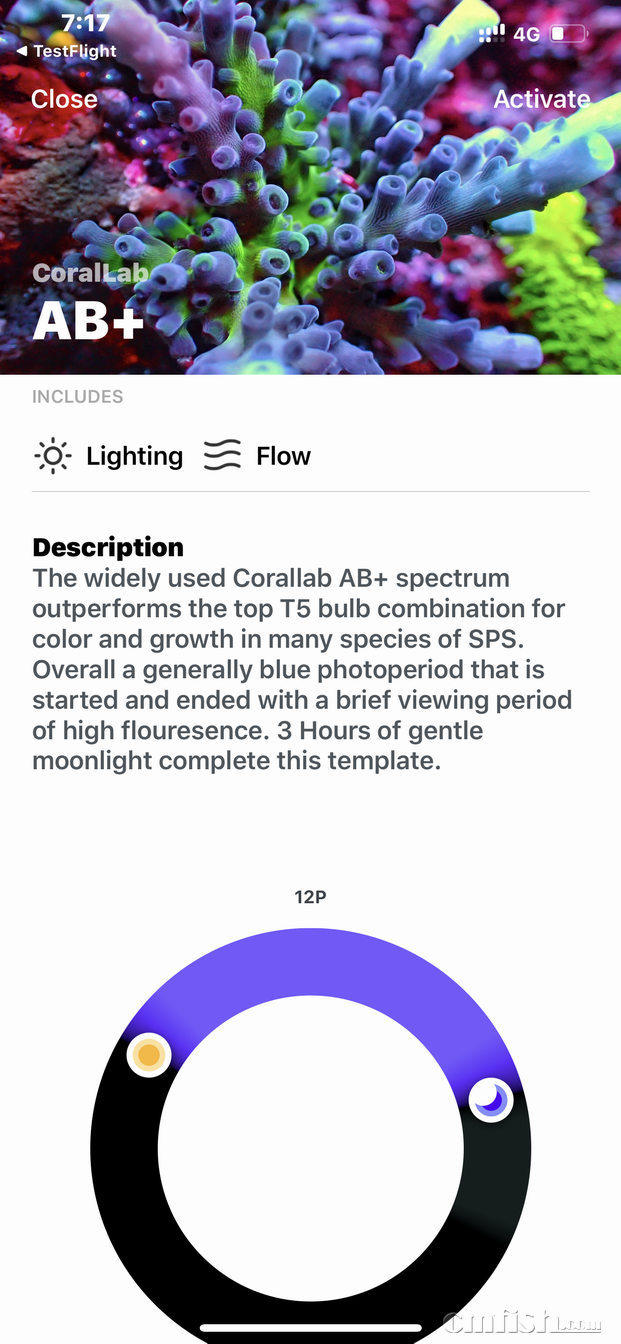This screenshot has width=621, height=1344.
Task: Select the Lighting label text
Action: coord(134,456)
